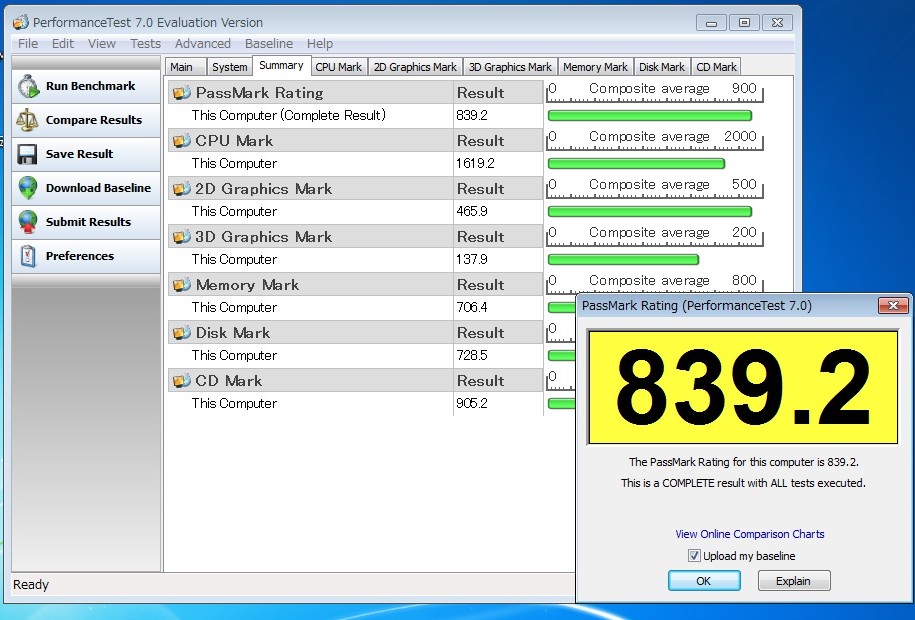The image size is (915, 620).
Task: Click the 2D Graphics Mark green result bar
Action: (x=649, y=211)
